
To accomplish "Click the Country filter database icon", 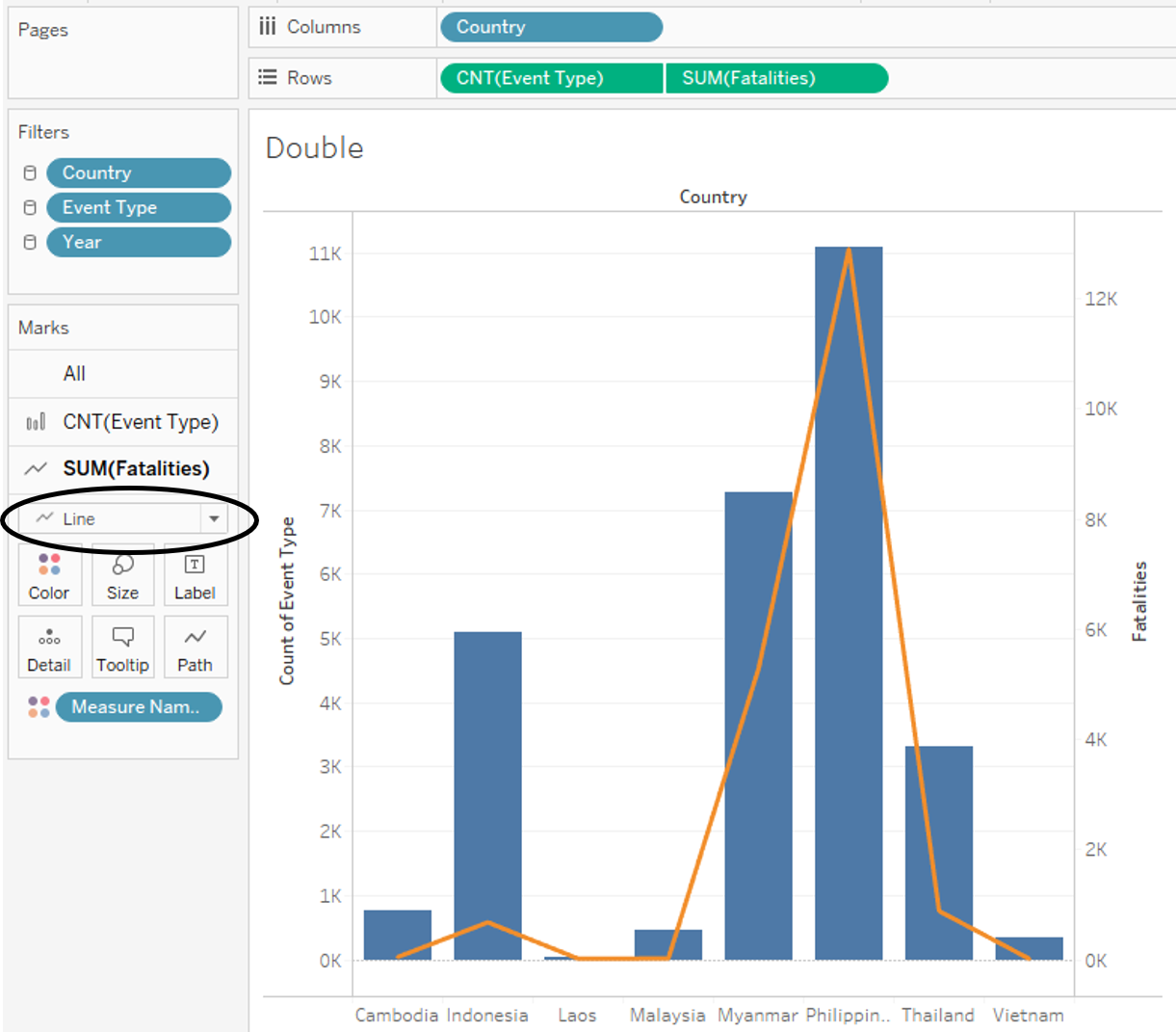I will [x=30, y=173].
